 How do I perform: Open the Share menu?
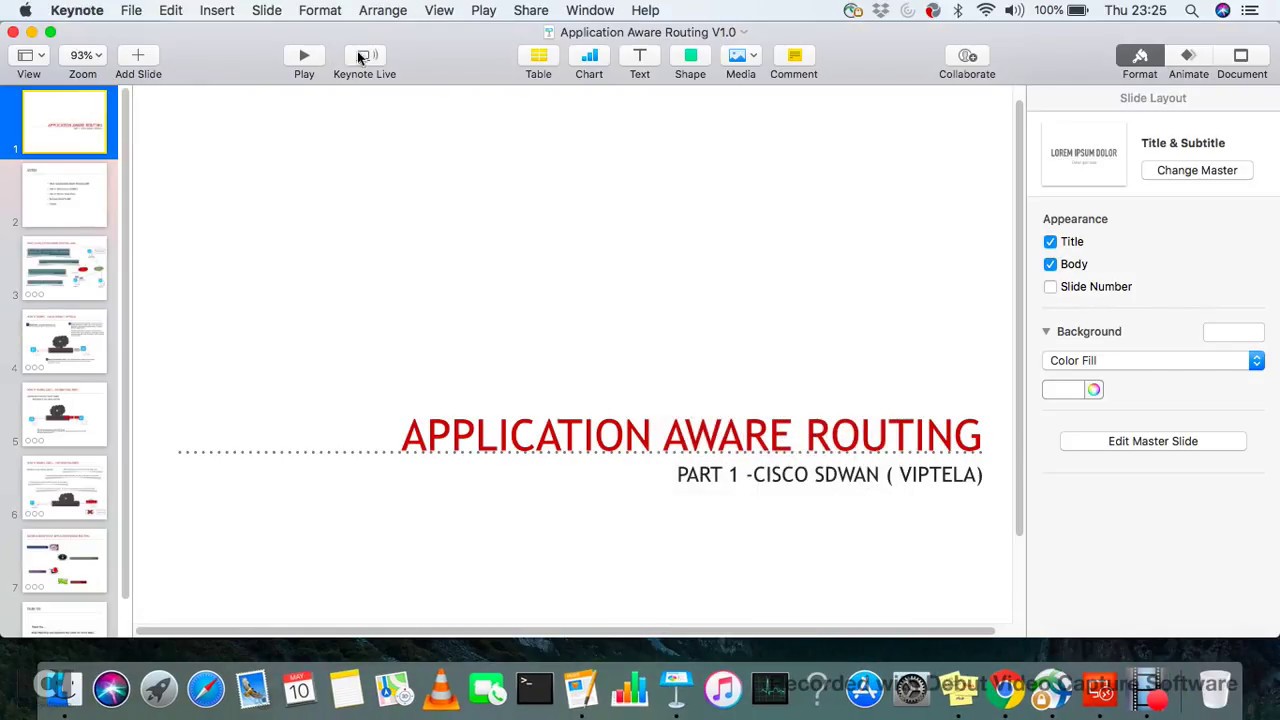(x=531, y=10)
